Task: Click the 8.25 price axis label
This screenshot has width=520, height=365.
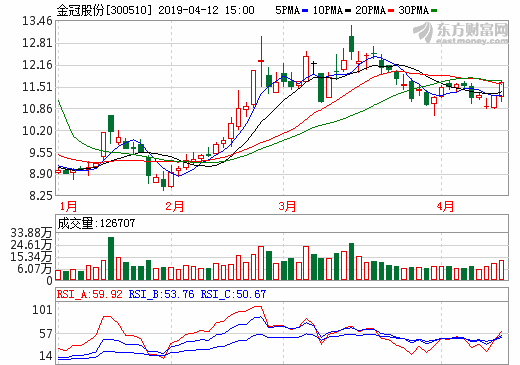Action: point(41,195)
